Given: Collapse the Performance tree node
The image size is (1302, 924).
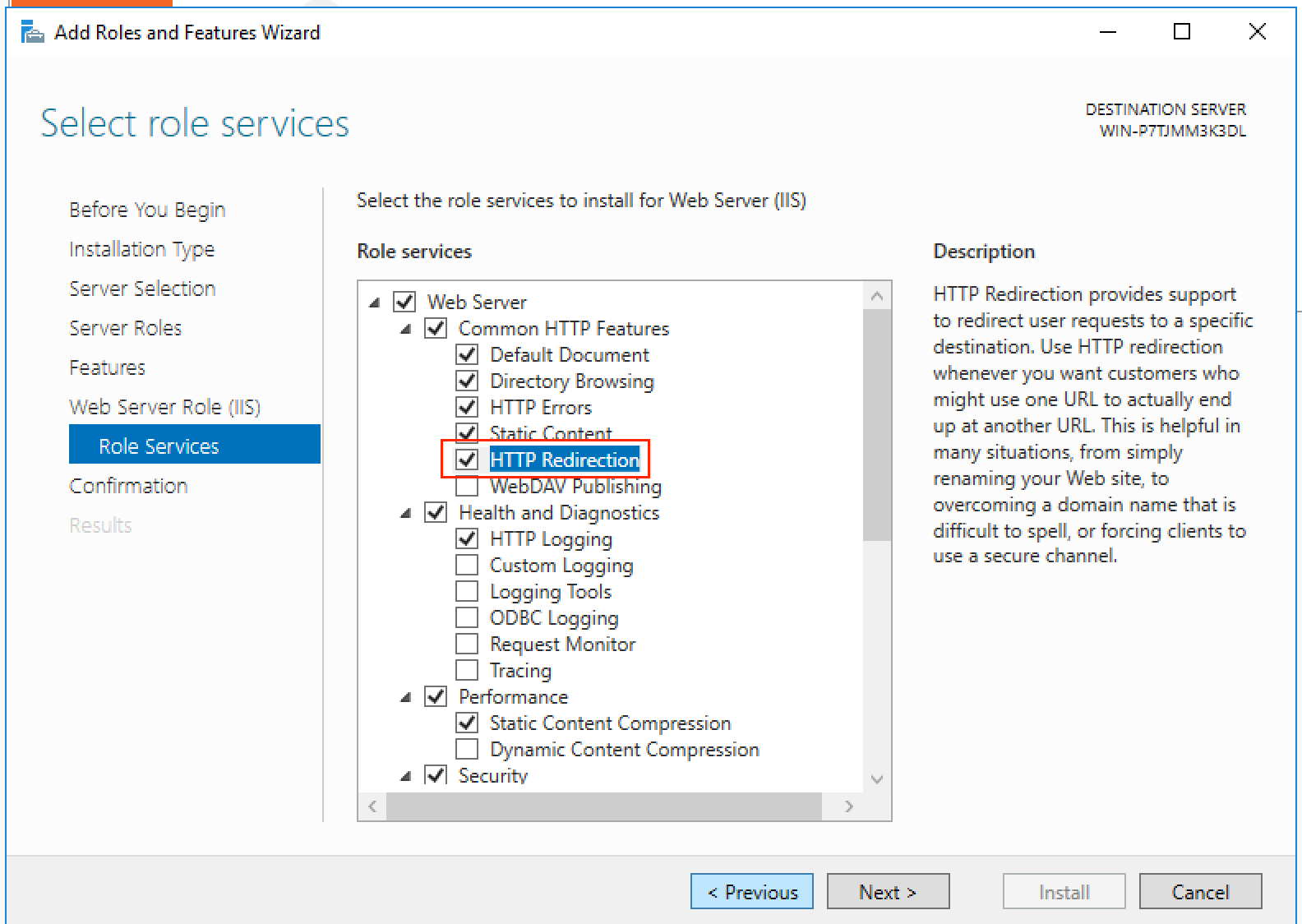Looking at the screenshot, I should coord(405,698).
